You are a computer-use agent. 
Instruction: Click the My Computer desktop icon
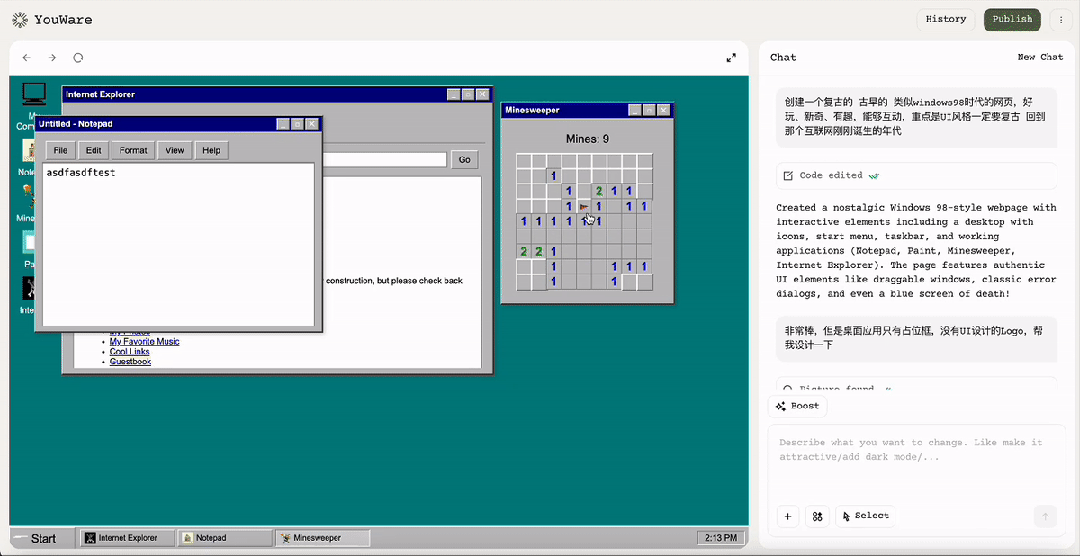click(x=34, y=94)
